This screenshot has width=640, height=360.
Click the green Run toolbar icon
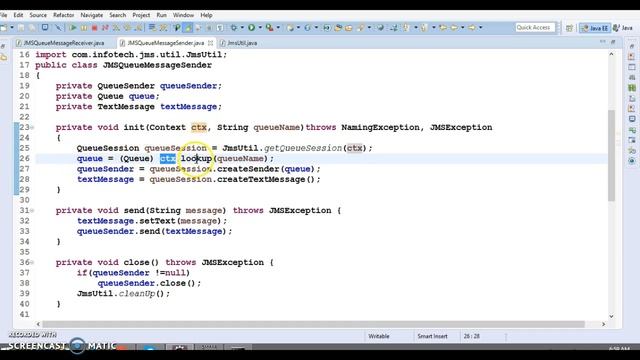pyautogui.click(x=251, y=28)
